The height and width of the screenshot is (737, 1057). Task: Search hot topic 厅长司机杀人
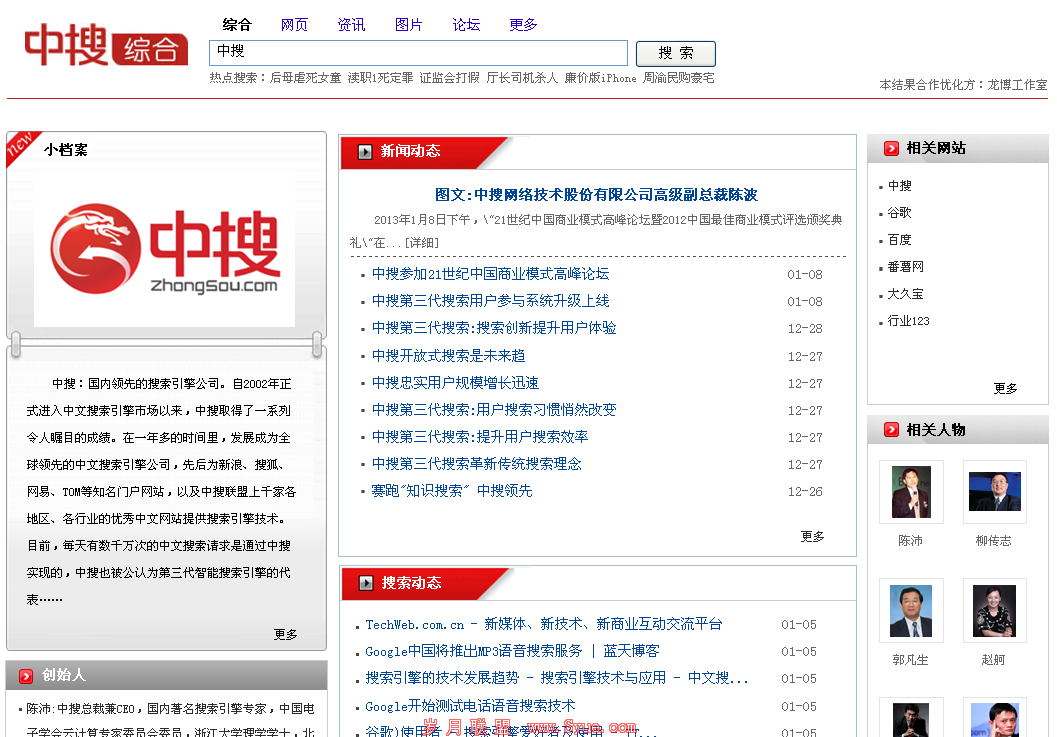tap(522, 78)
